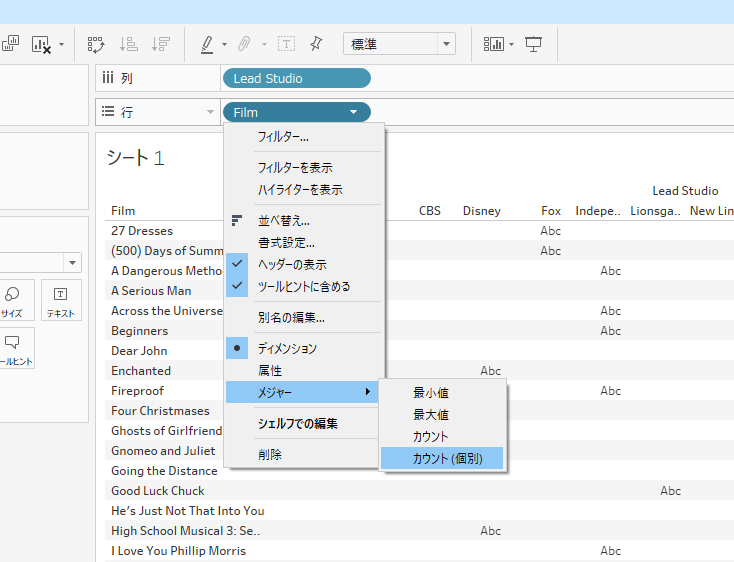Click the Film column header
Viewport: 734px width, 562px height.
point(123,211)
